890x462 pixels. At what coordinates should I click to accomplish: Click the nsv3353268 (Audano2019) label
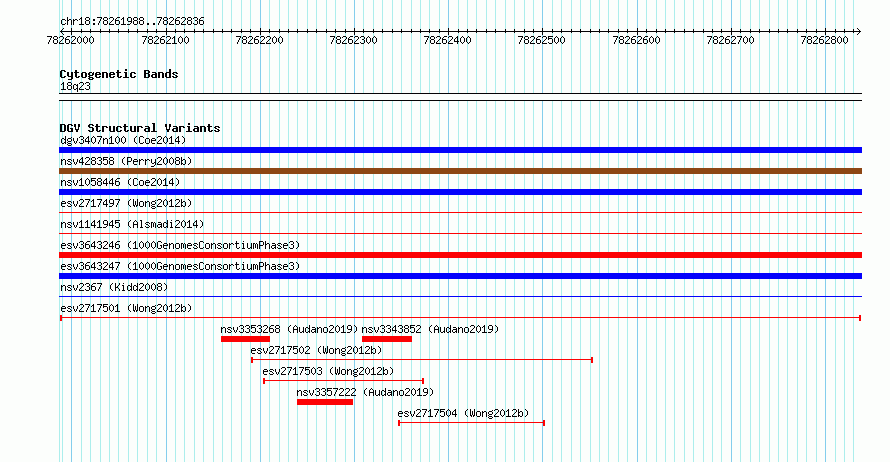pos(289,329)
